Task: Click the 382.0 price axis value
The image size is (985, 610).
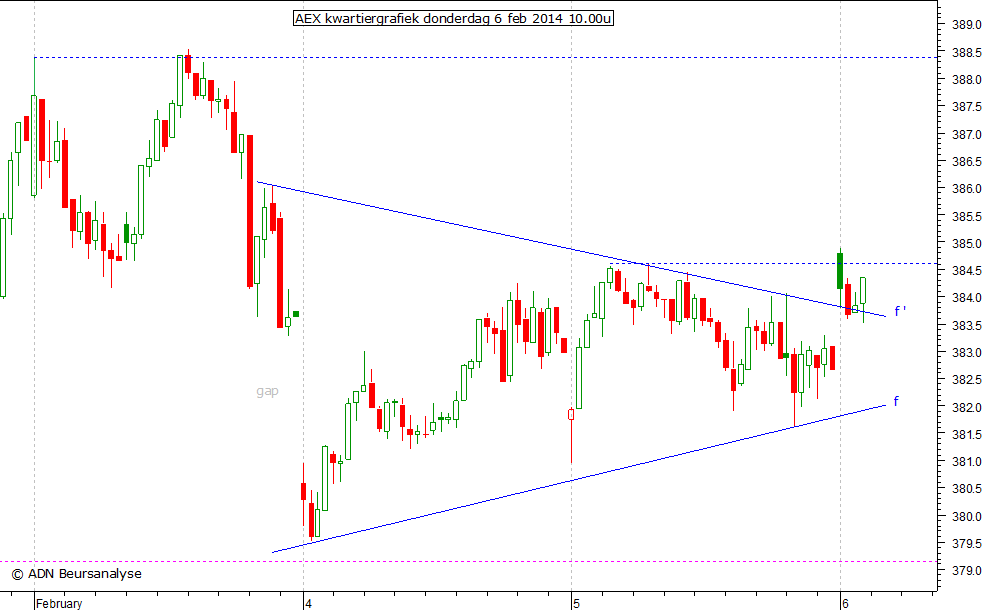Action: click(966, 407)
